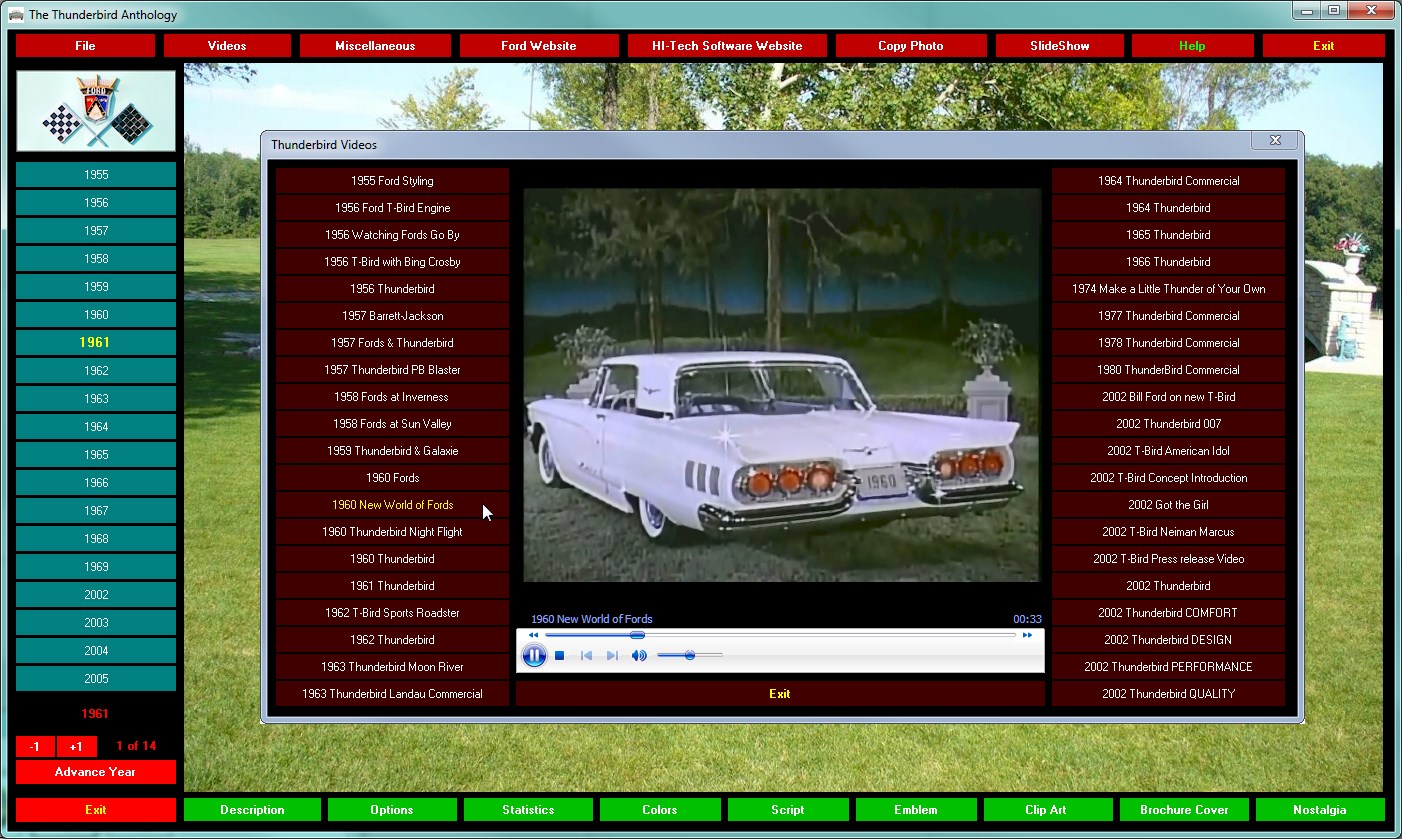The width and height of the screenshot is (1402, 839).
Task: Play the 1964 Thunderbird Commercial
Action: click(1168, 181)
